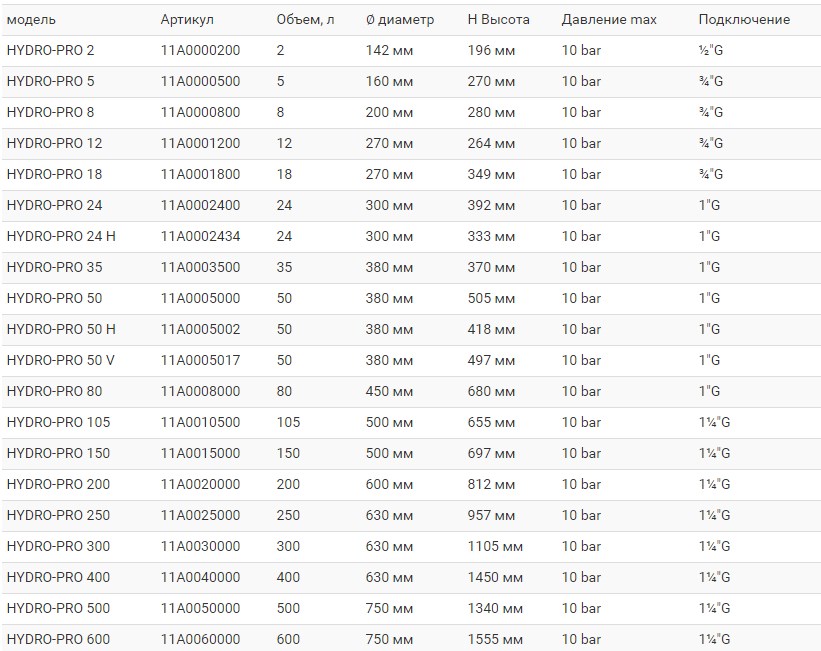The image size is (821, 651).
Task: Select the HYDRO-PRO 8 model cell
Action: (x=50, y=112)
